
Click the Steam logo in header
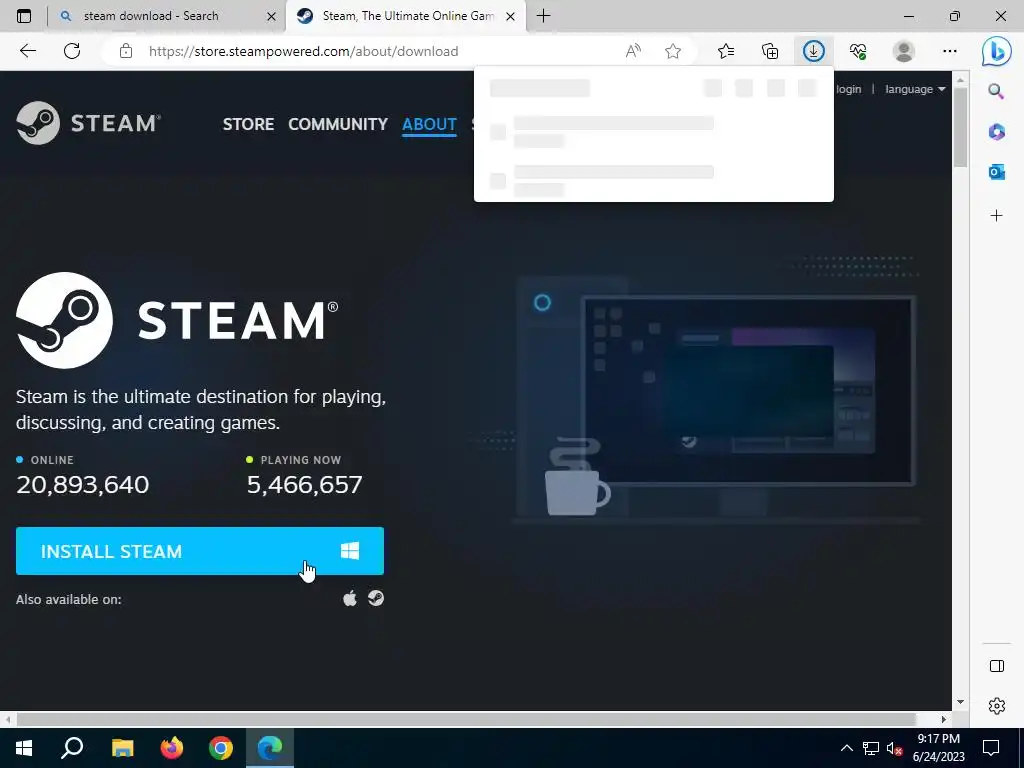(x=88, y=123)
